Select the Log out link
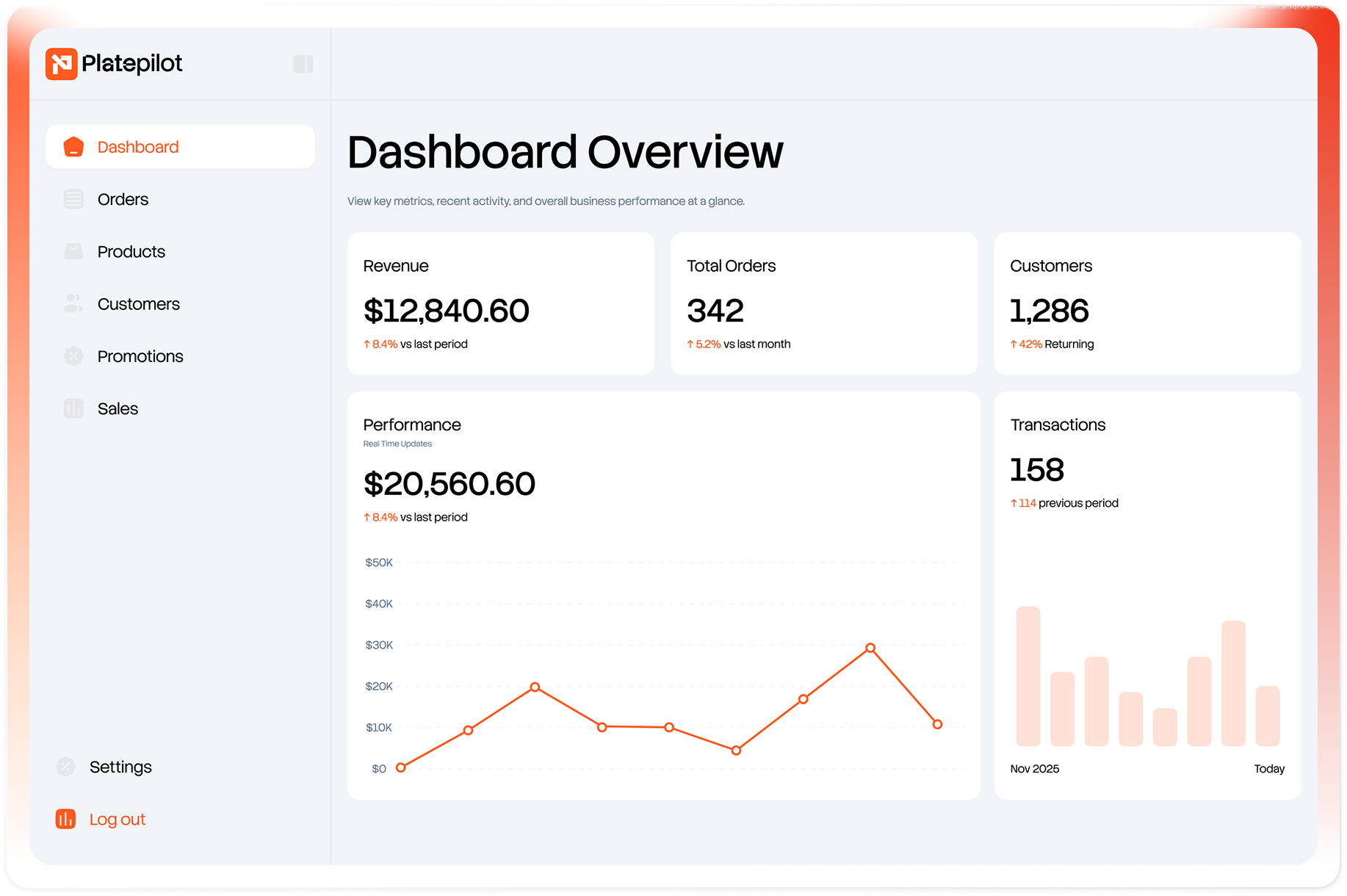 (118, 819)
